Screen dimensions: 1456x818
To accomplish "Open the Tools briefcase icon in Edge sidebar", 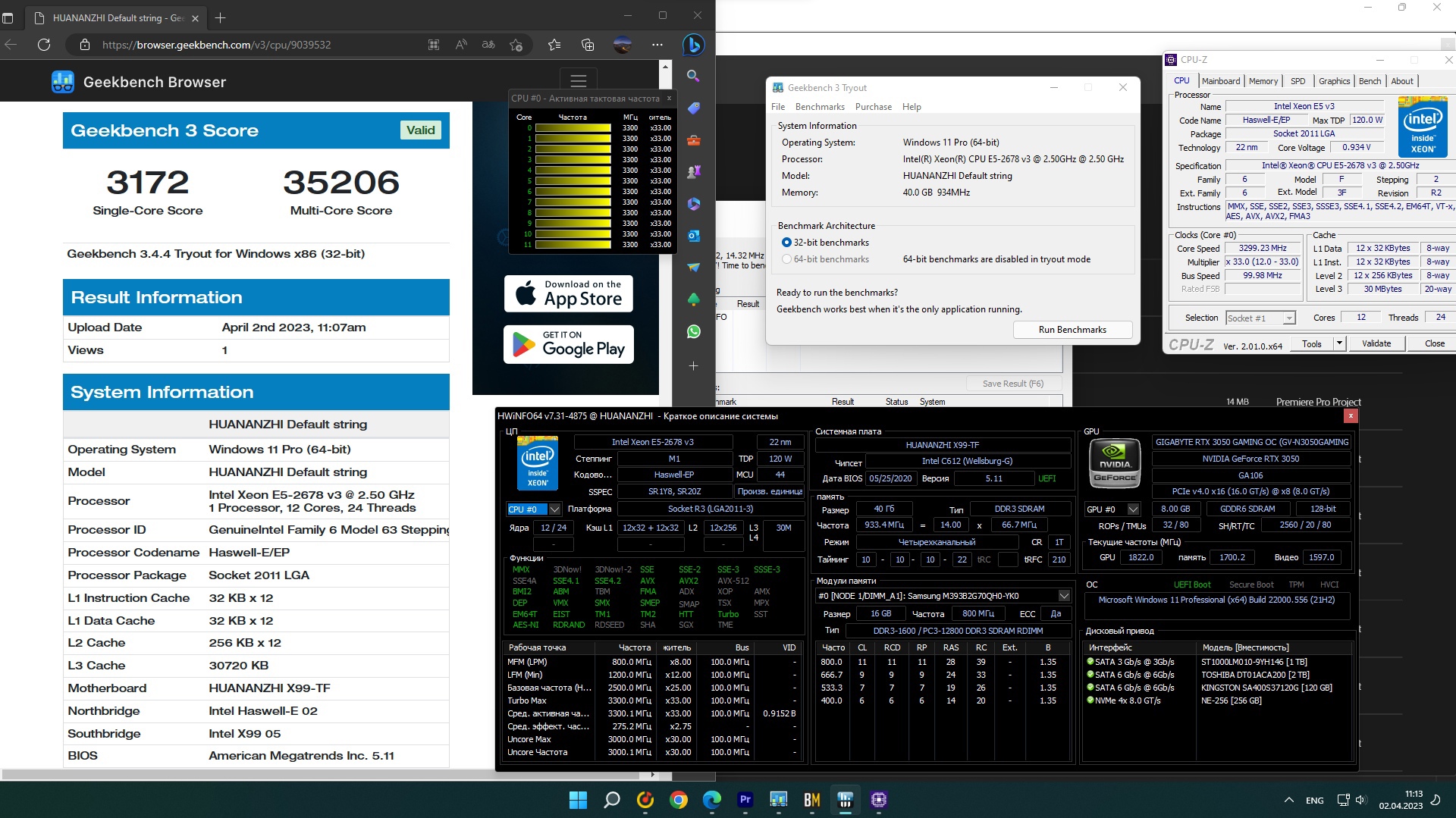I will [693, 140].
